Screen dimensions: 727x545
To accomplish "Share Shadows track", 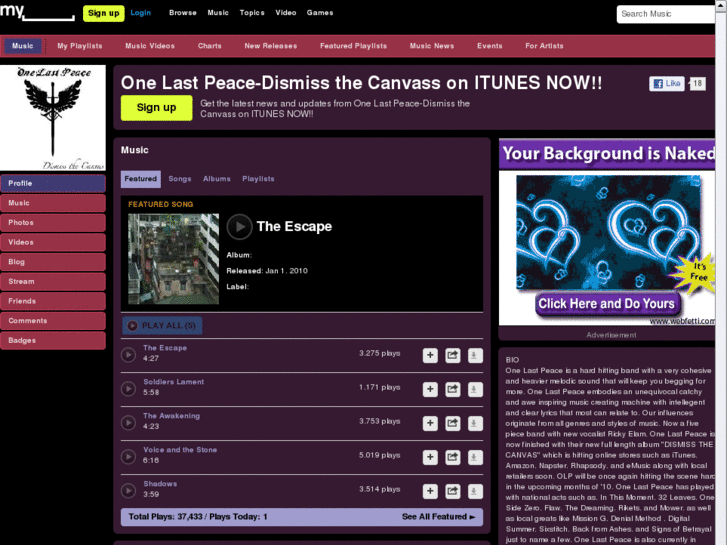I will pos(453,491).
